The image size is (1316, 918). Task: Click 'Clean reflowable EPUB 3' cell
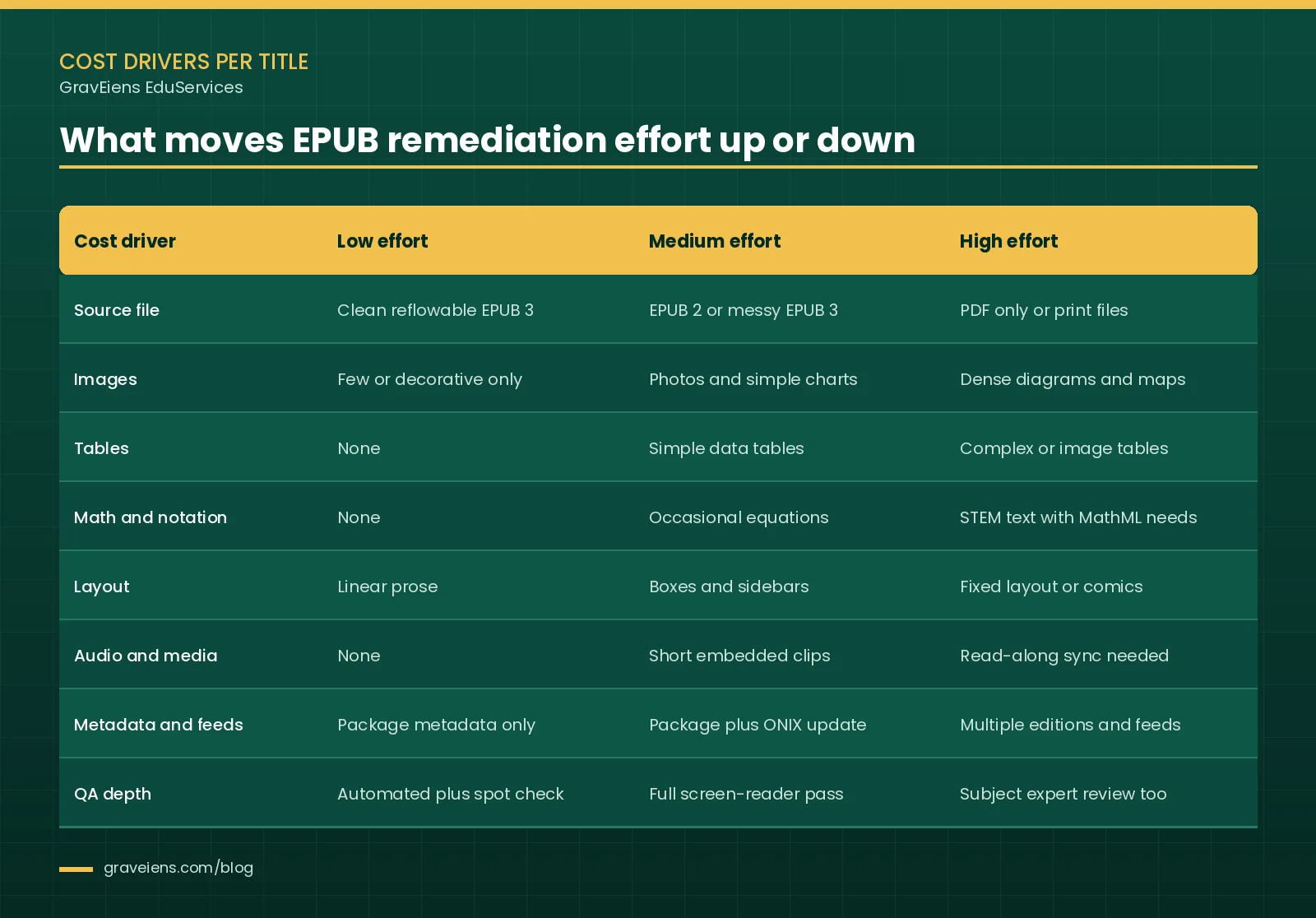click(435, 310)
